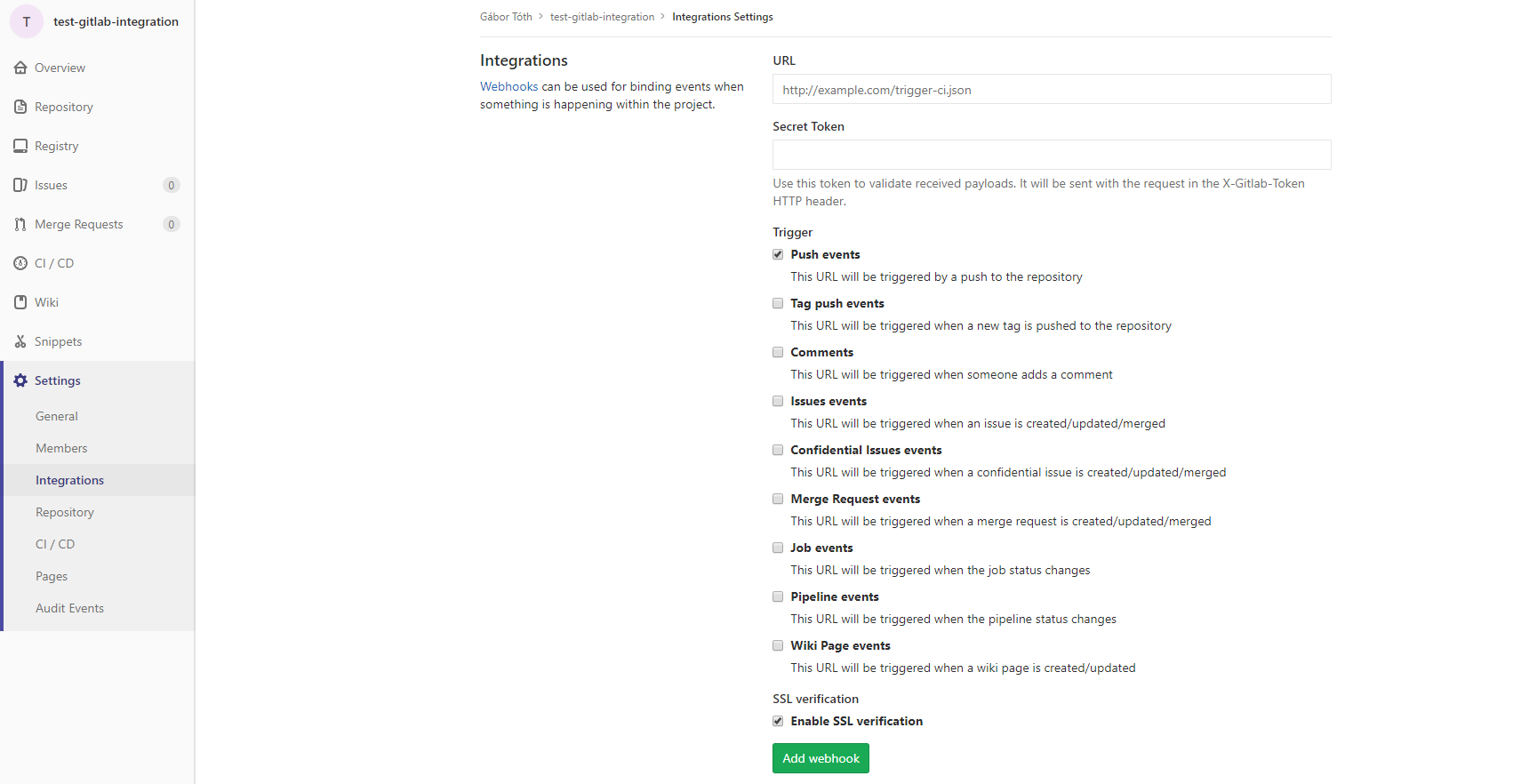Click the Snippets scissors icon
Screen dimensions: 1537x784
coord(20,341)
